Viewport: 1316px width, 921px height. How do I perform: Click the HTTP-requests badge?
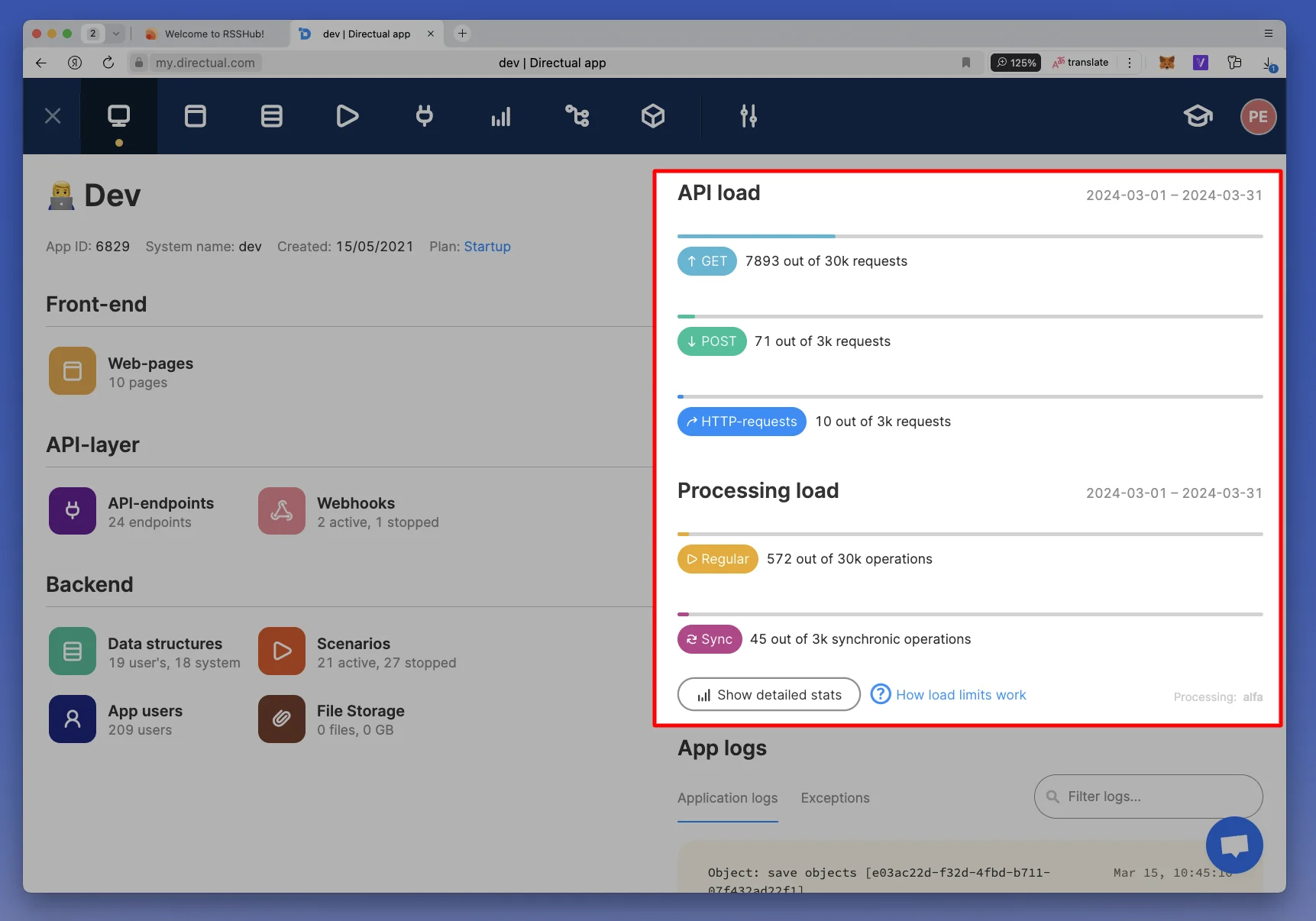pos(742,422)
